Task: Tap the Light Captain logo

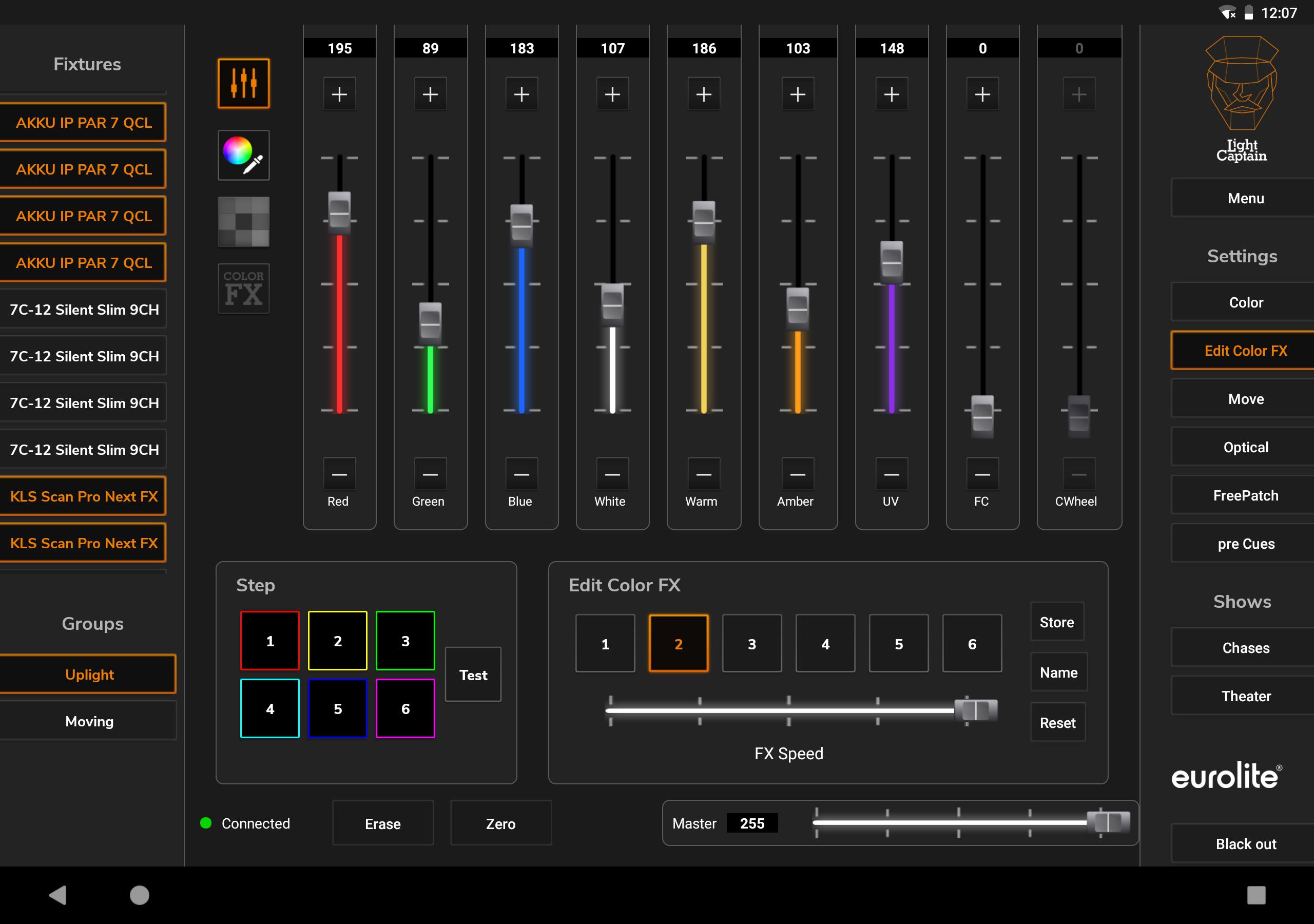Action: coord(1242,99)
